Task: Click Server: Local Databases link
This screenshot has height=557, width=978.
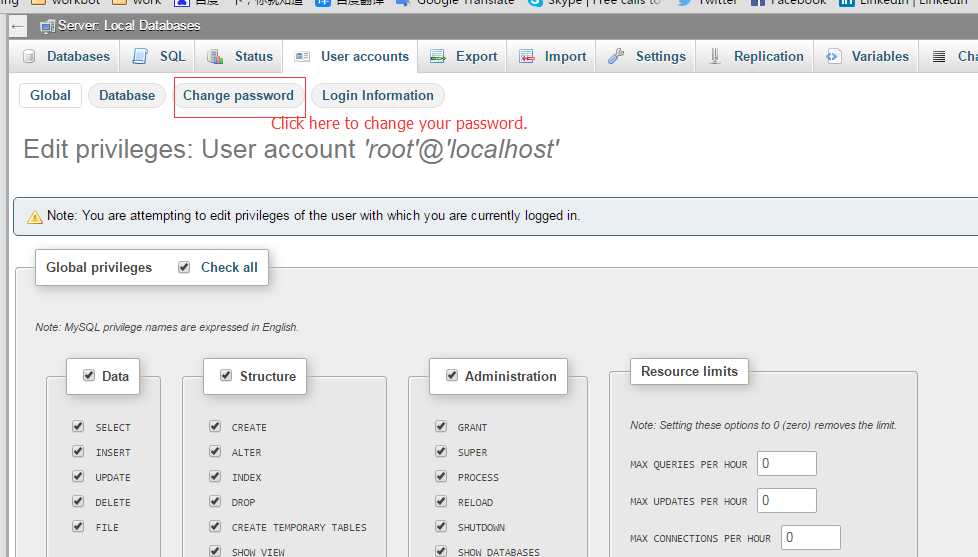Action: [128, 26]
